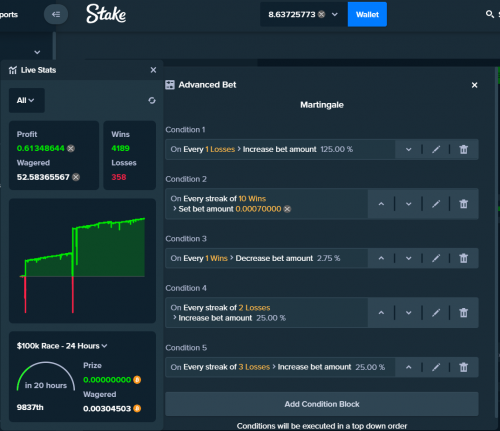500x431 pixels.
Task: Delete Condition 5 trash icon
Action: coord(464,367)
